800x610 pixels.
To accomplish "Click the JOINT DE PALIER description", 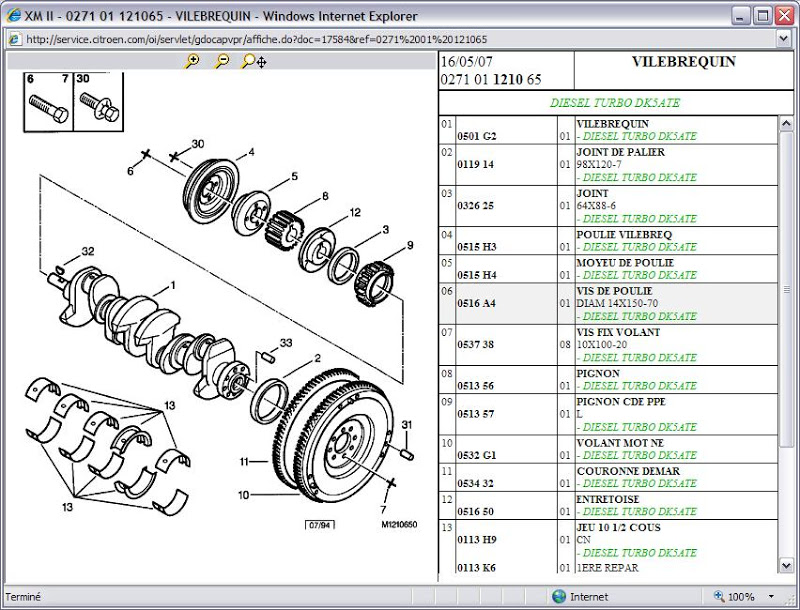I will (x=620, y=152).
